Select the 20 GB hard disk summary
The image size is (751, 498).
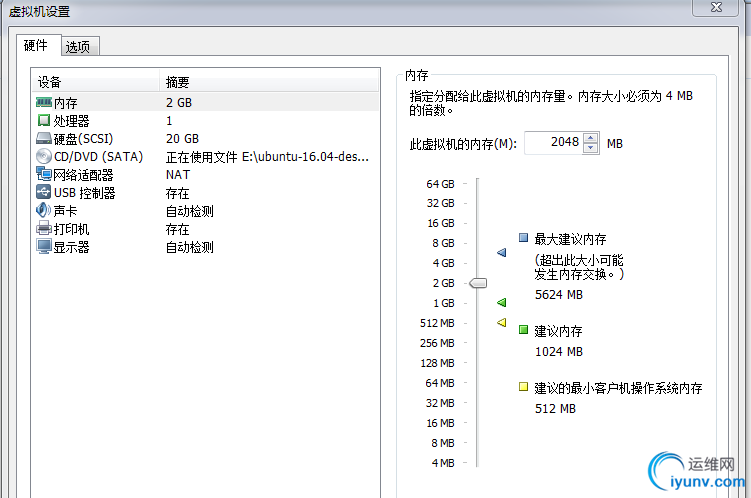[x=182, y=139]
